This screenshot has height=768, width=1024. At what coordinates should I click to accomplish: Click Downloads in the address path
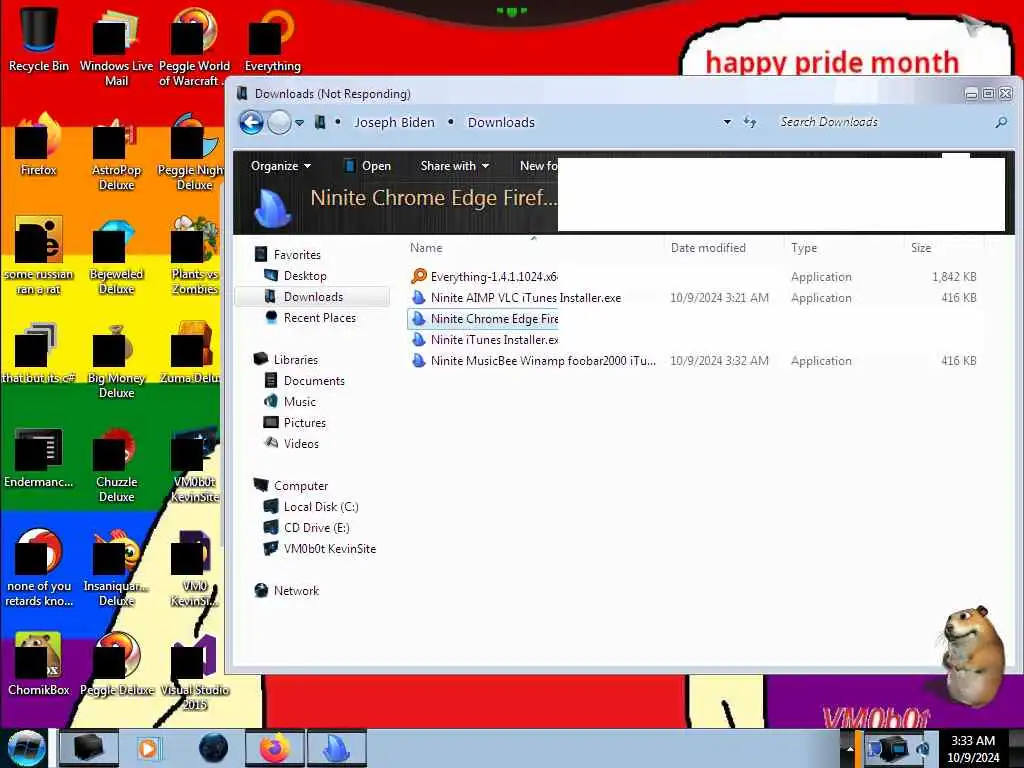click(501, 122)
